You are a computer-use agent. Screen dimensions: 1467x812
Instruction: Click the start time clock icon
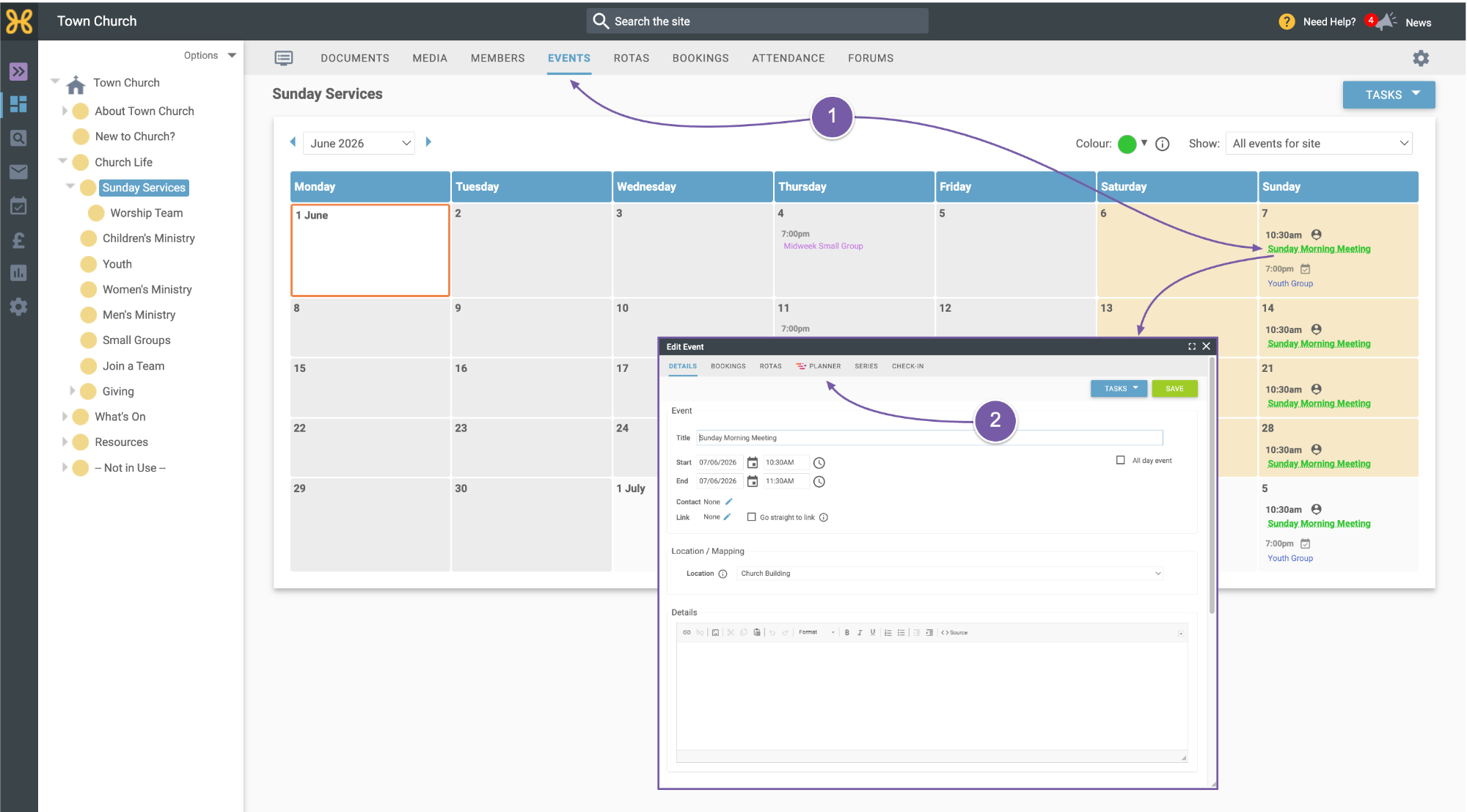(x=819, y=463)
